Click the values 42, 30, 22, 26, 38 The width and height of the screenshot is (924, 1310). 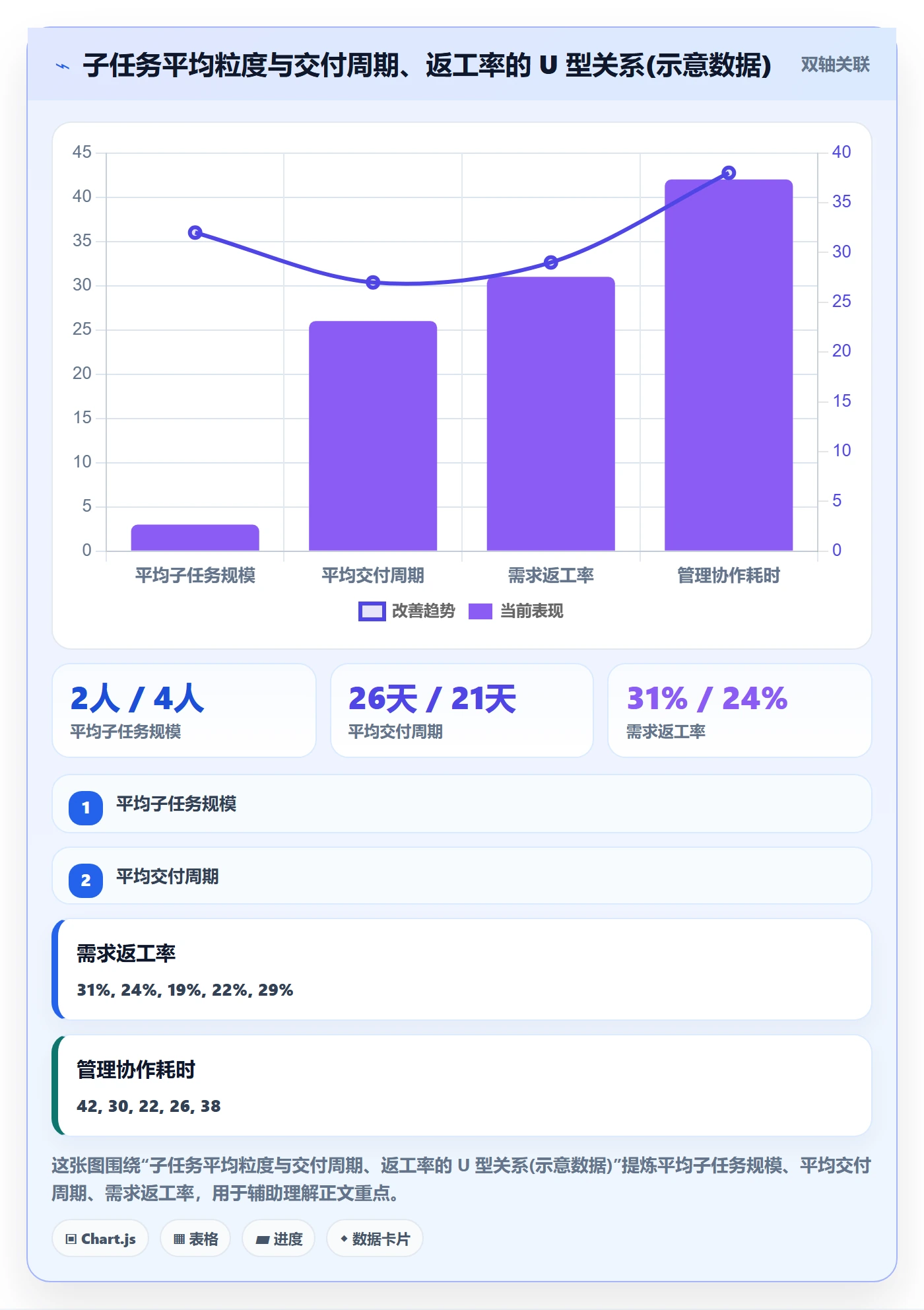pyautogui.click(x=148, y=1106)
